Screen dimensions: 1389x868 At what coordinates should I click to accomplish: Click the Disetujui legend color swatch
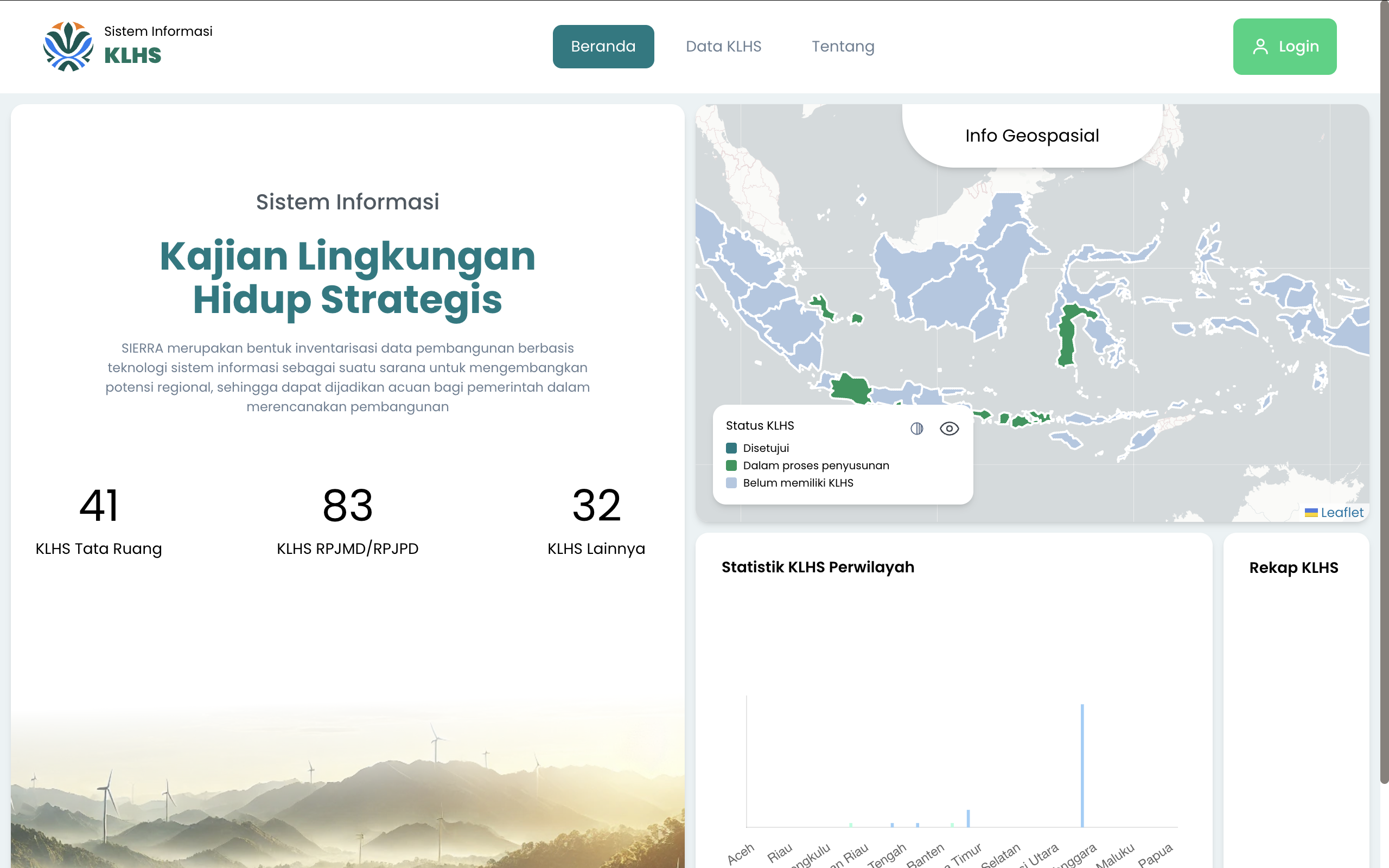[x=731, y=448]
